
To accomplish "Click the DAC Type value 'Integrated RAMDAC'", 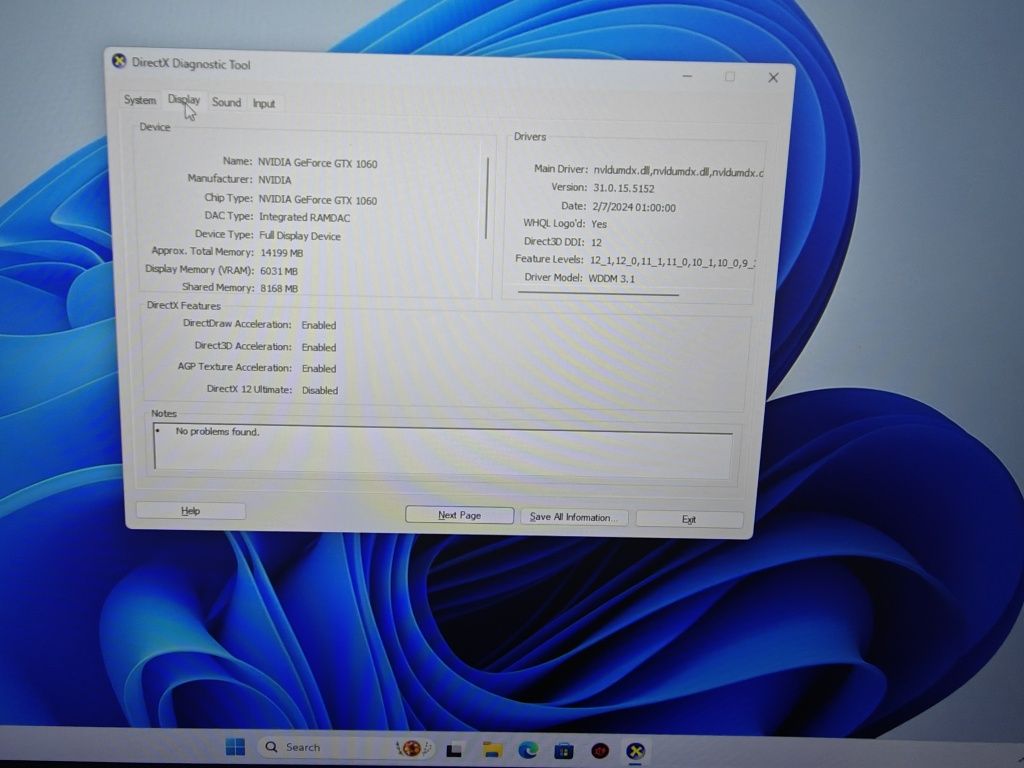I will (x=304, y=217).
